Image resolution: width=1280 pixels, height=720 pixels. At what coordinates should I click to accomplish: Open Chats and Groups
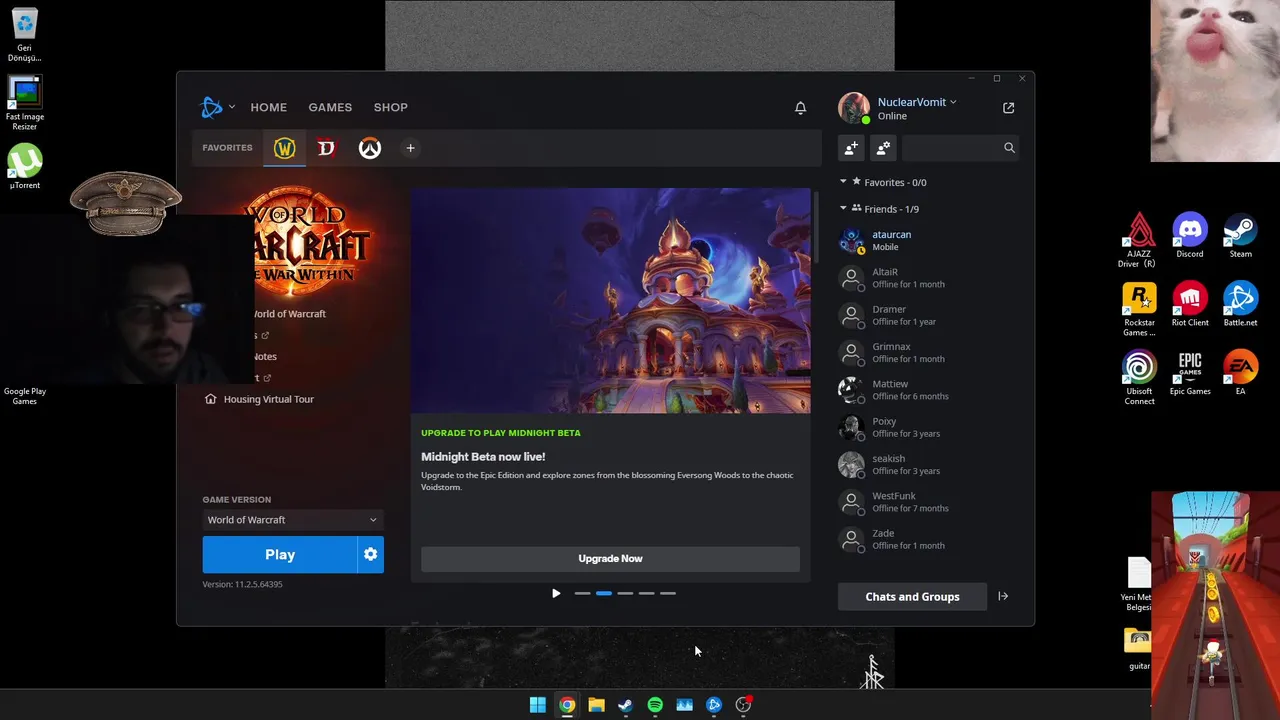click(x=912, y=597)
